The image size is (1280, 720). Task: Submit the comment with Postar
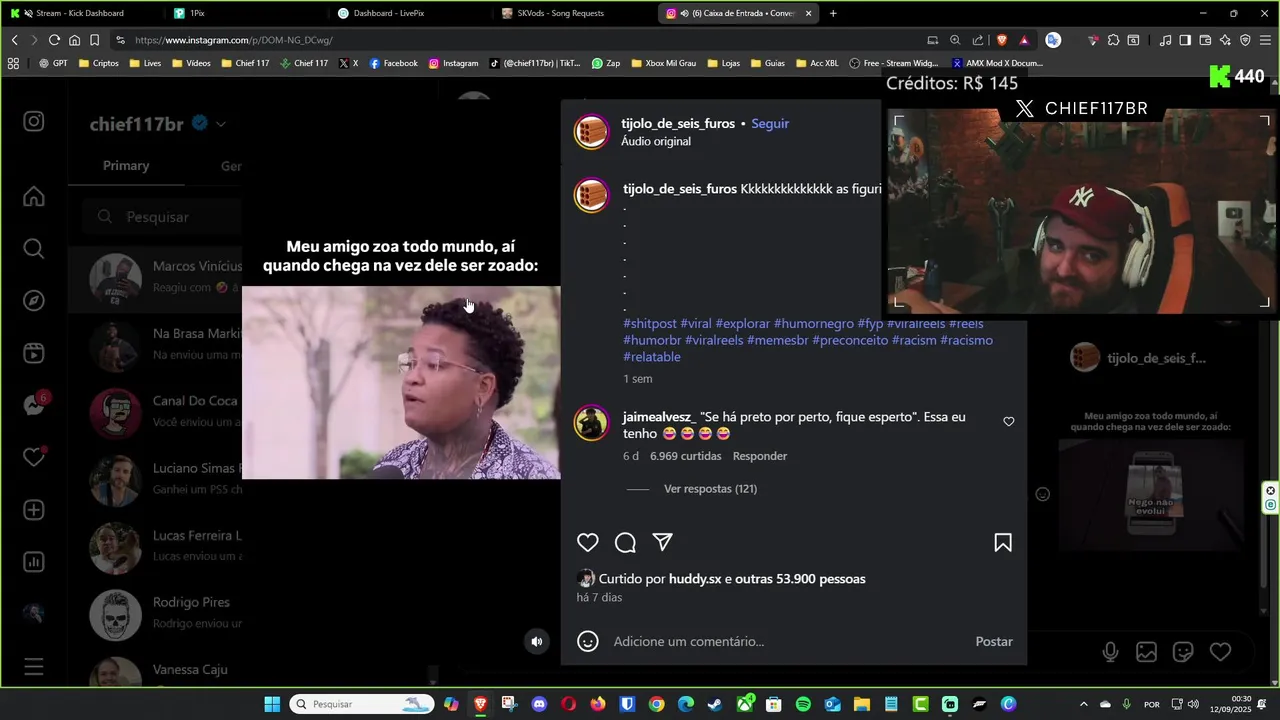pyautogui.click(x=994, y=642)
